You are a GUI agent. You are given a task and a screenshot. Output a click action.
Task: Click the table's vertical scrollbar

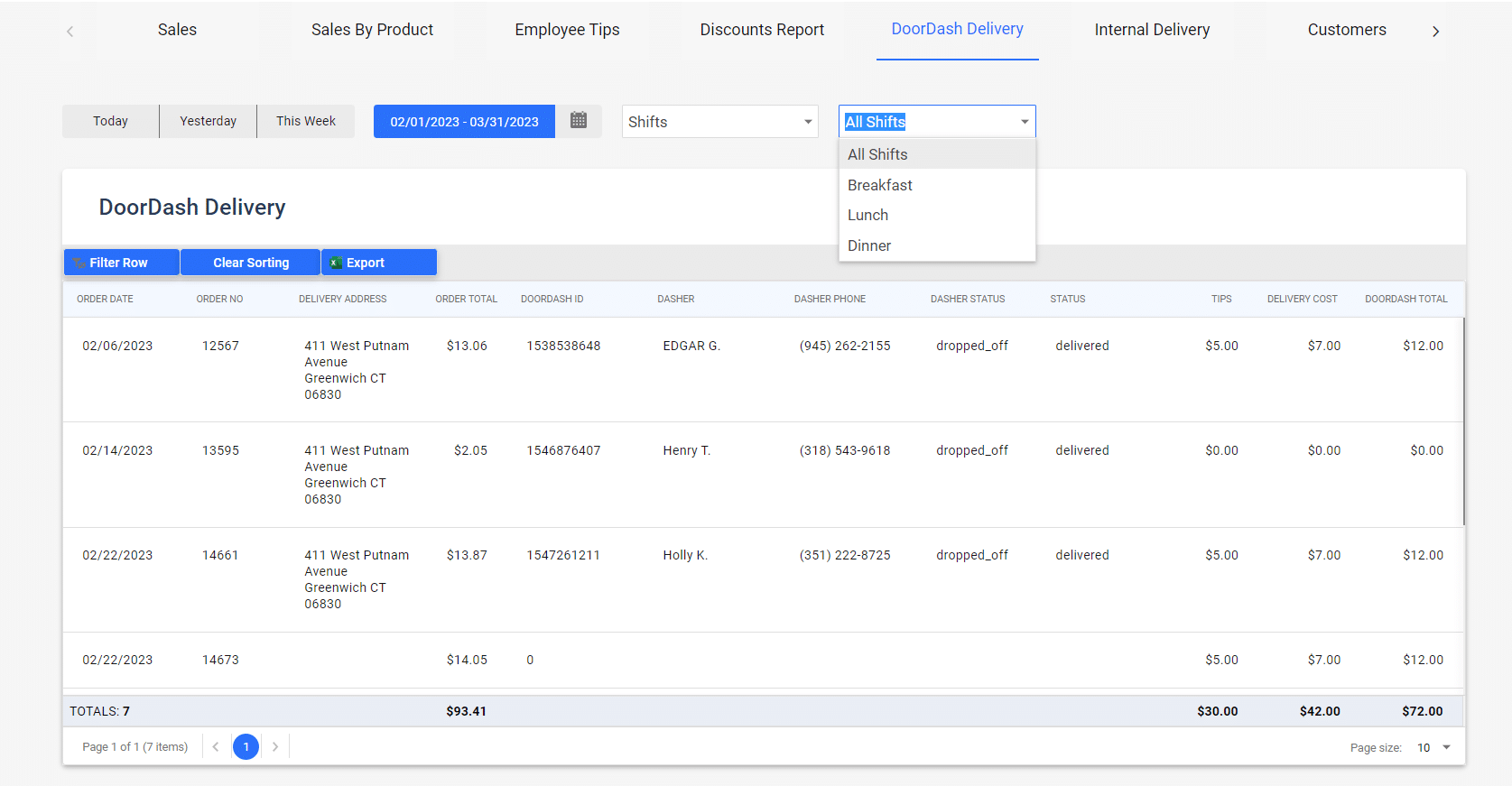point(1463,421)
